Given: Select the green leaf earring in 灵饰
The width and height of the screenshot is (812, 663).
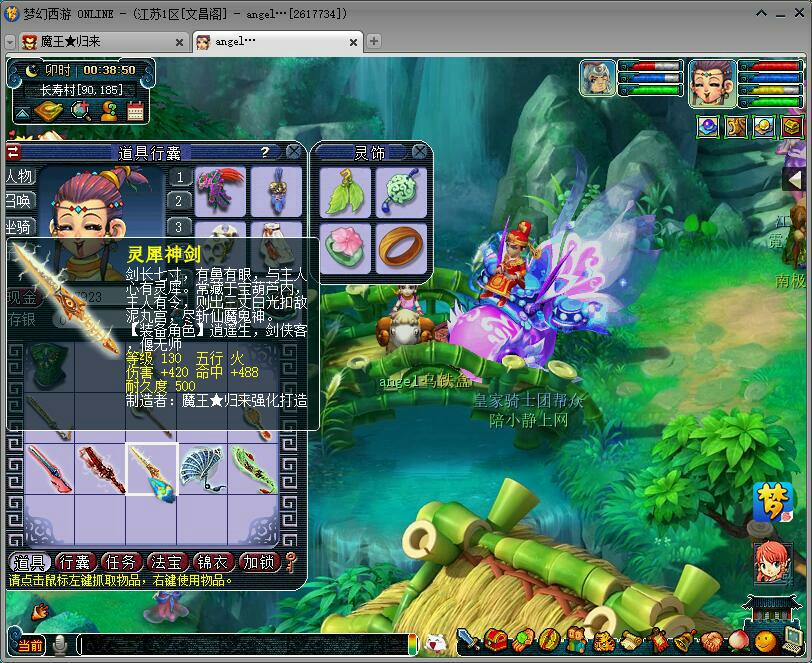Looking at the screenshot, I should click(x=345, y=192).
